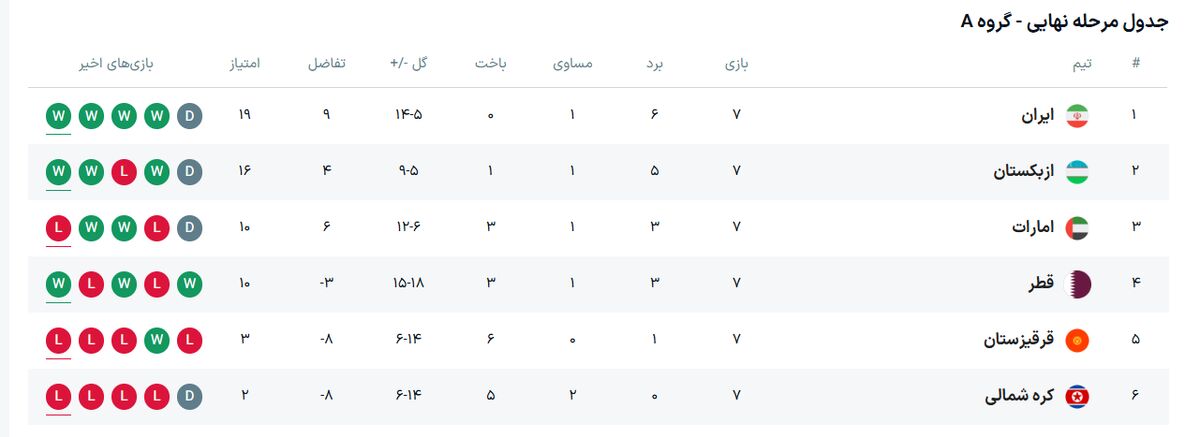Click the UAE flag icon

click(x=1076, y=227)
